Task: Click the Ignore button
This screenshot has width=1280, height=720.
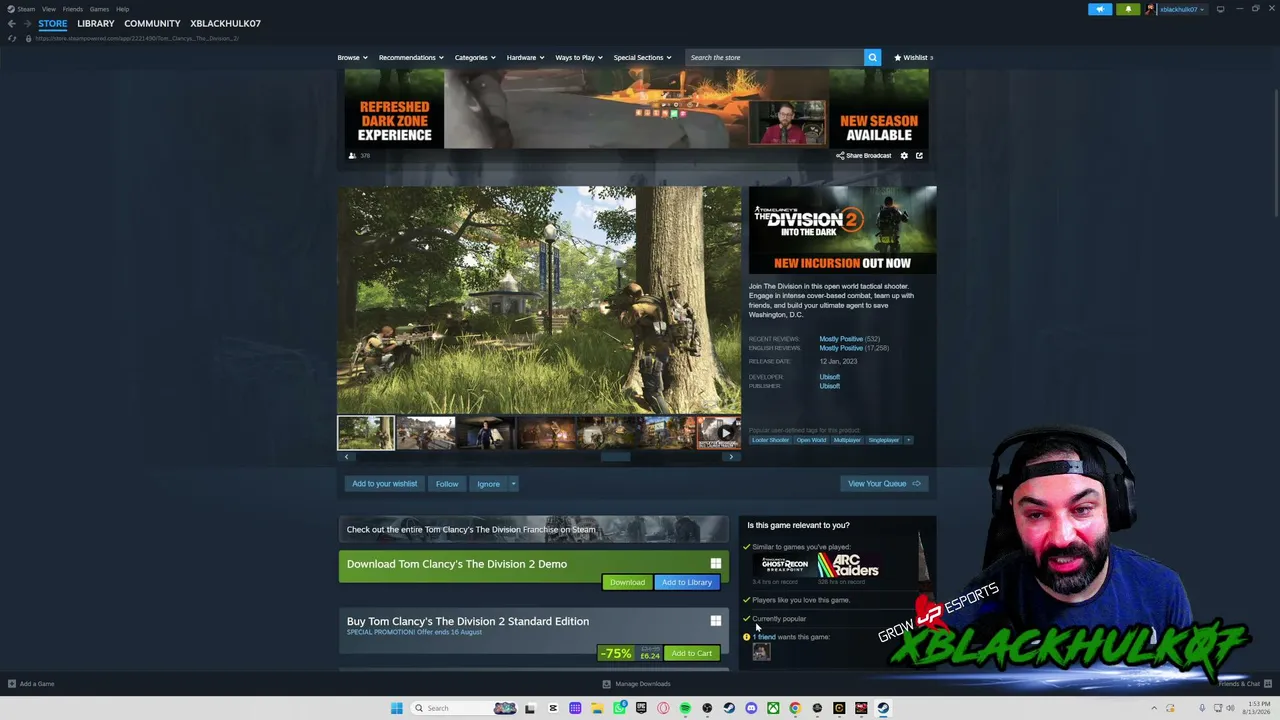Action: click(x=488, y=484)
